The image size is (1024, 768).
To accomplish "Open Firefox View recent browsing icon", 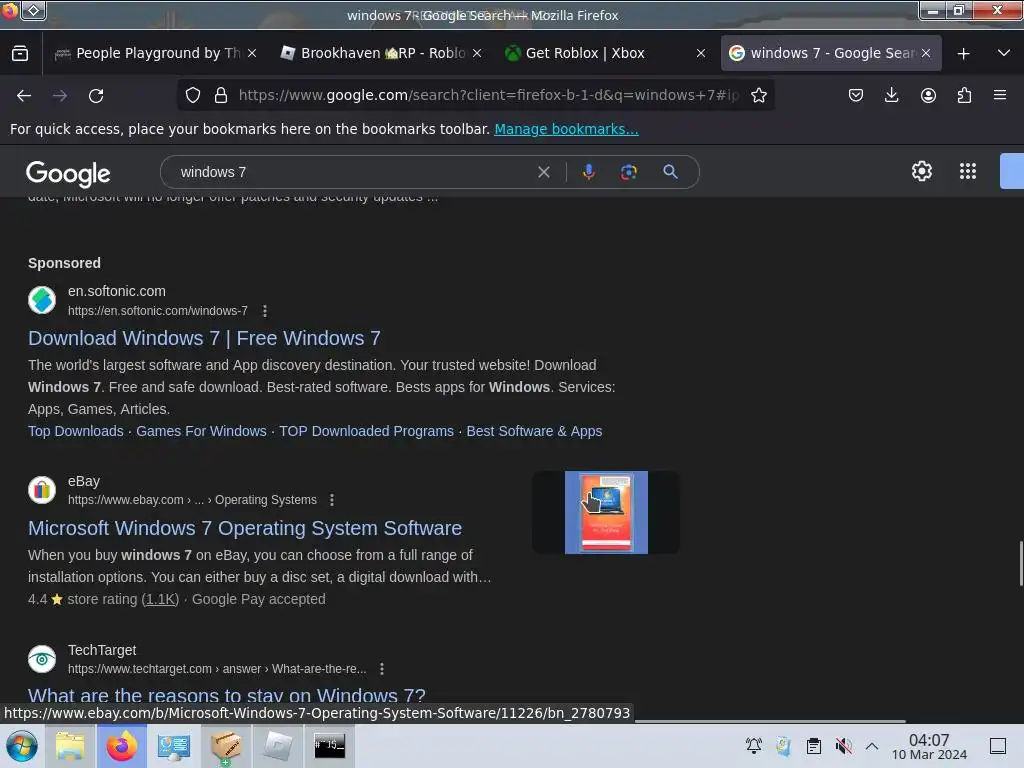I will [20, 54].
